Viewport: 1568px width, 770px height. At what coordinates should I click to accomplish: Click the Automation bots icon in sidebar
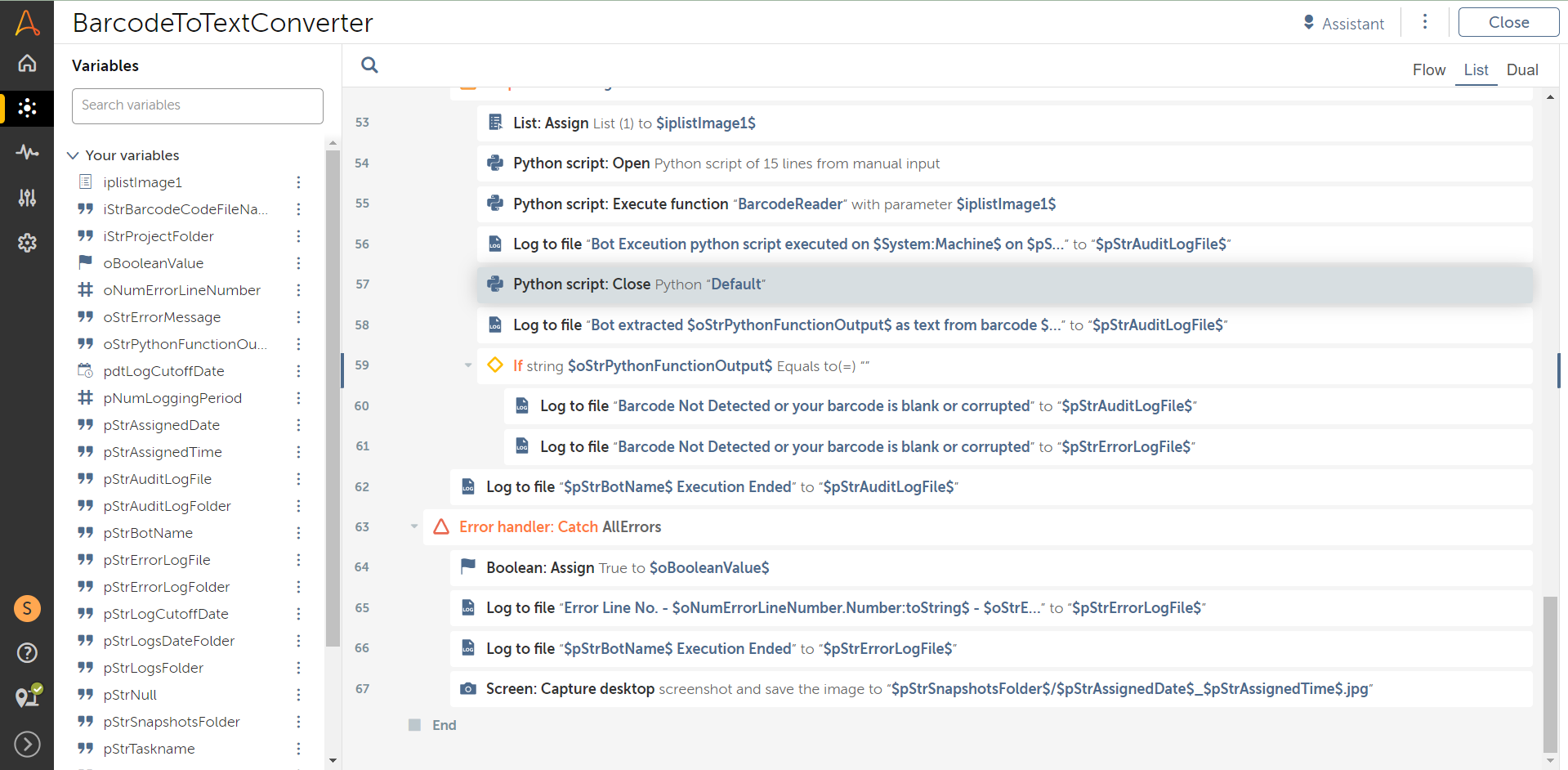27,108
